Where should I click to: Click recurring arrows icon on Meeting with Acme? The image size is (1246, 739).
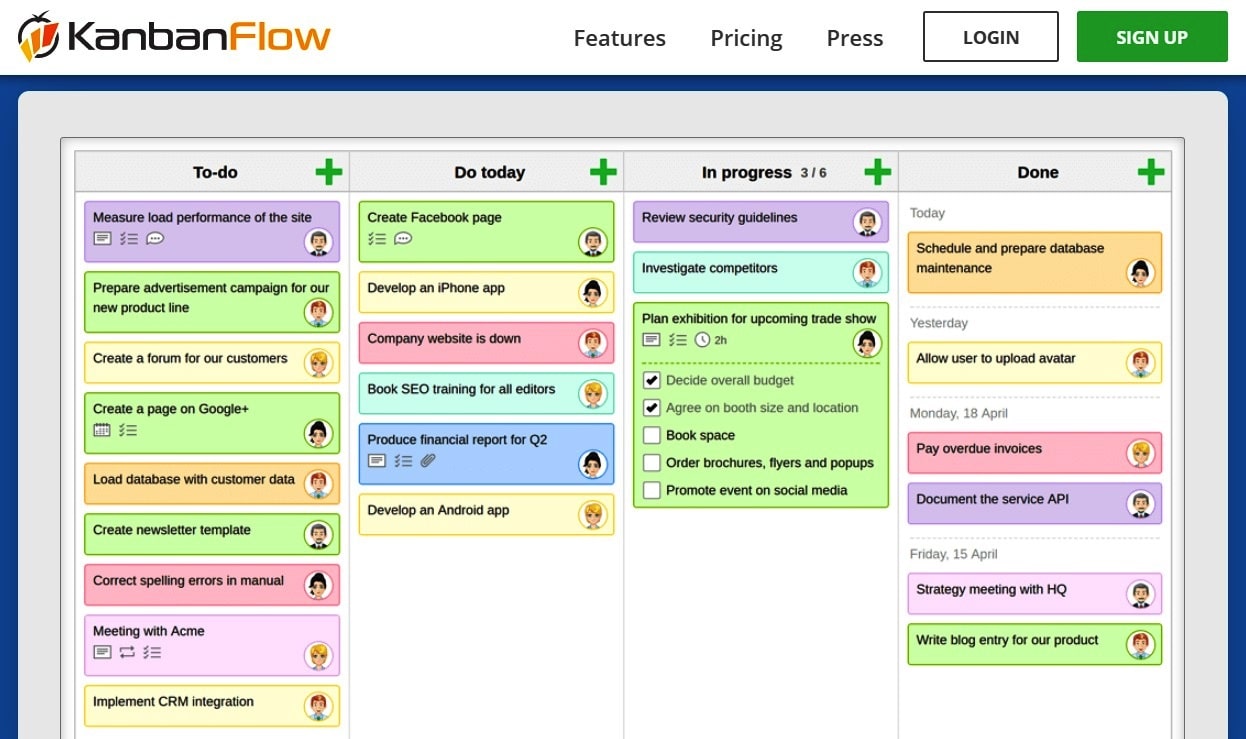pos(127,652)
